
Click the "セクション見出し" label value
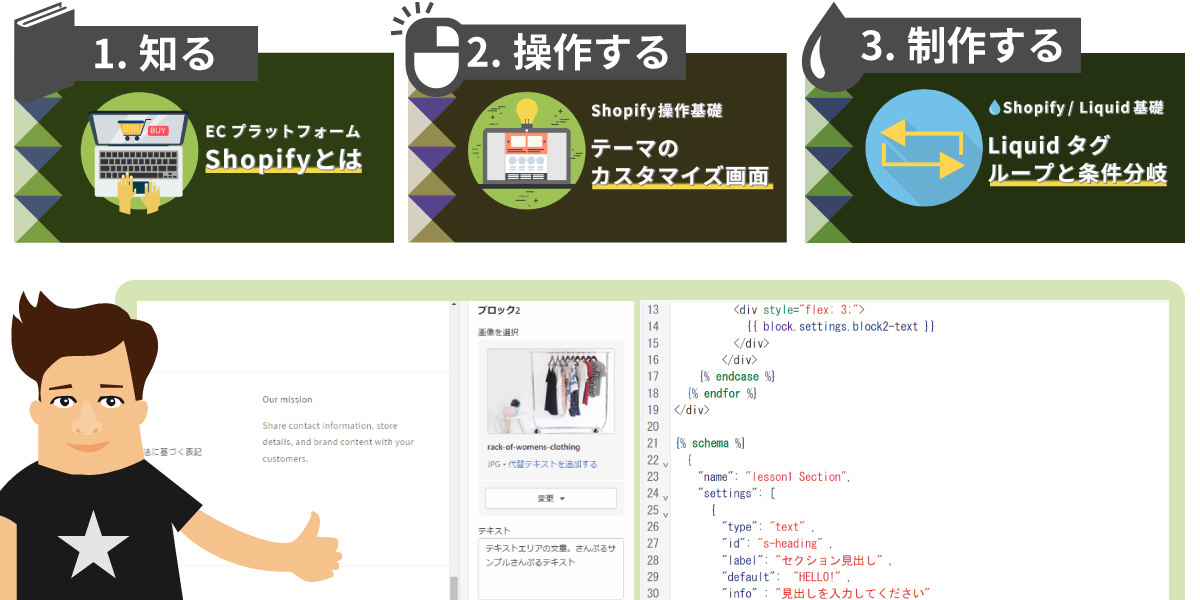[x=829, y=560]
